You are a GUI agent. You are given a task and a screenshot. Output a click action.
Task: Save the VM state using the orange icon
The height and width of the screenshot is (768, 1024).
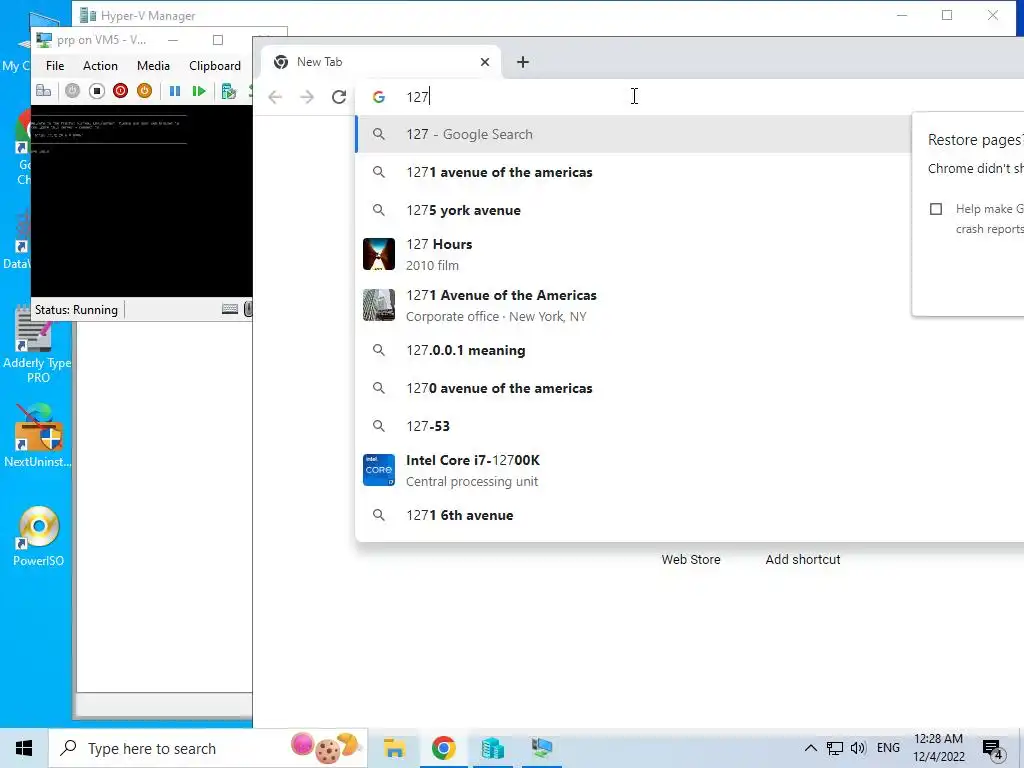(x=144, y=91)
